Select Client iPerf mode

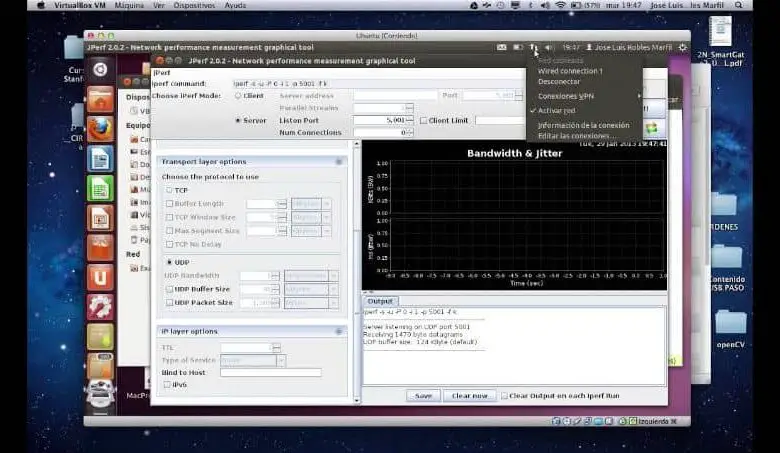click(x=238, y=95)
